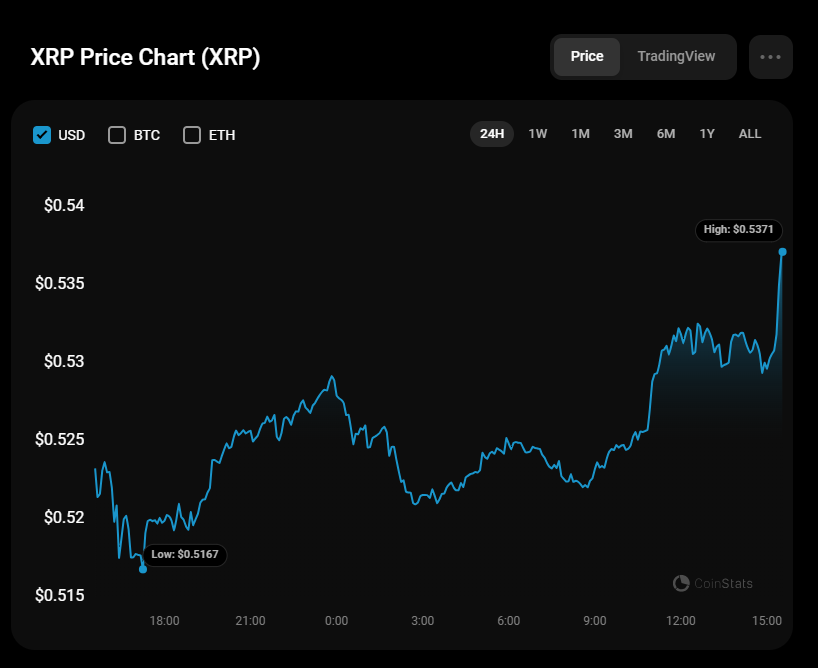Screen dimensions: 818x668
Task: Enable the BTC currency checkbox
Action: [x=117, y=135]
